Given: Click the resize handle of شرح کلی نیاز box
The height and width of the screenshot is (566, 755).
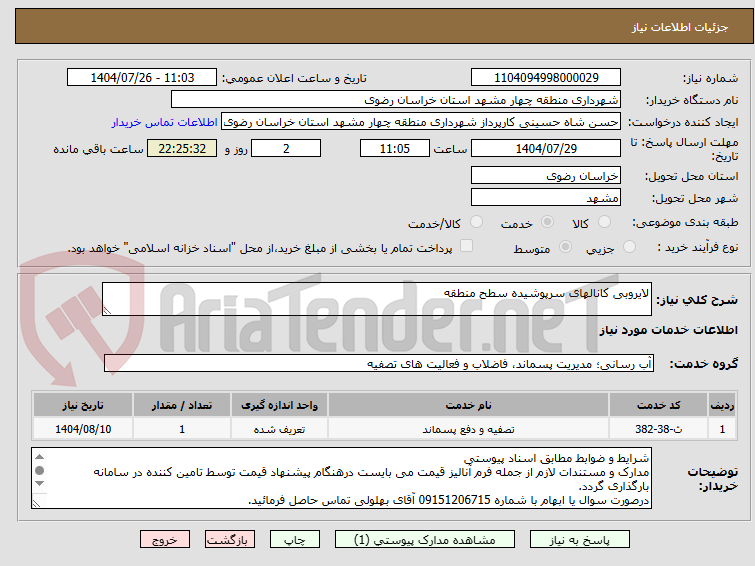Looking at the screenshot, I should coord(107,310).
